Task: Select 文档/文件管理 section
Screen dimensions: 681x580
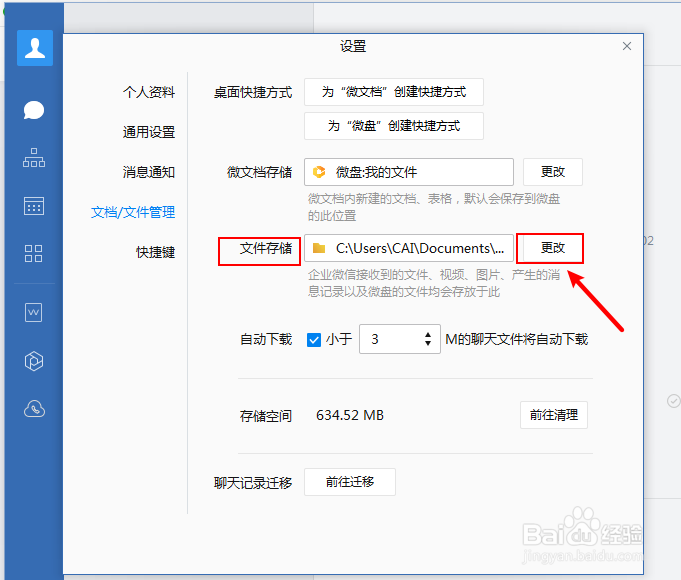Action: coord(133,212)
